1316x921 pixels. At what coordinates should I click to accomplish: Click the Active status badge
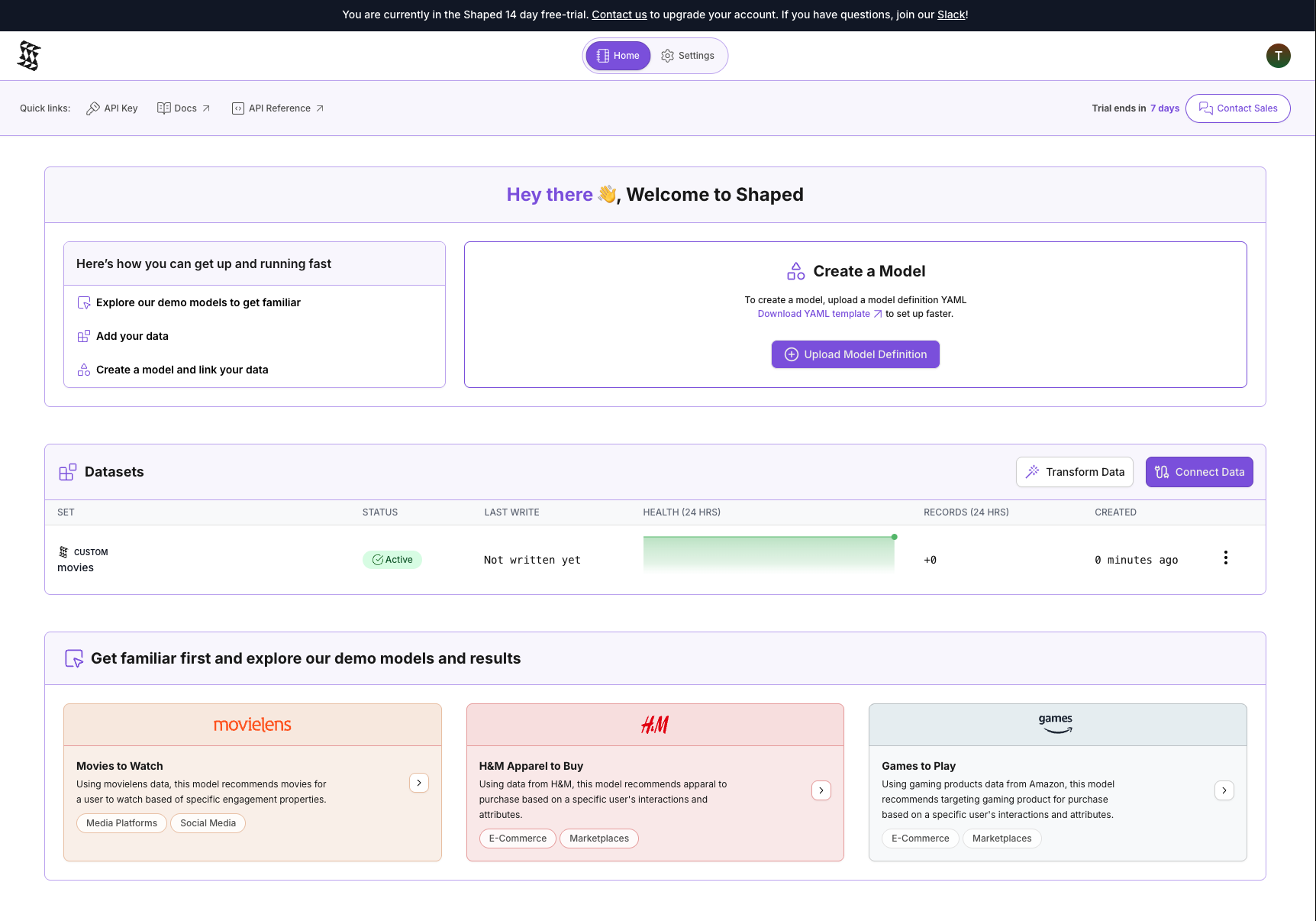coord(392,560)
